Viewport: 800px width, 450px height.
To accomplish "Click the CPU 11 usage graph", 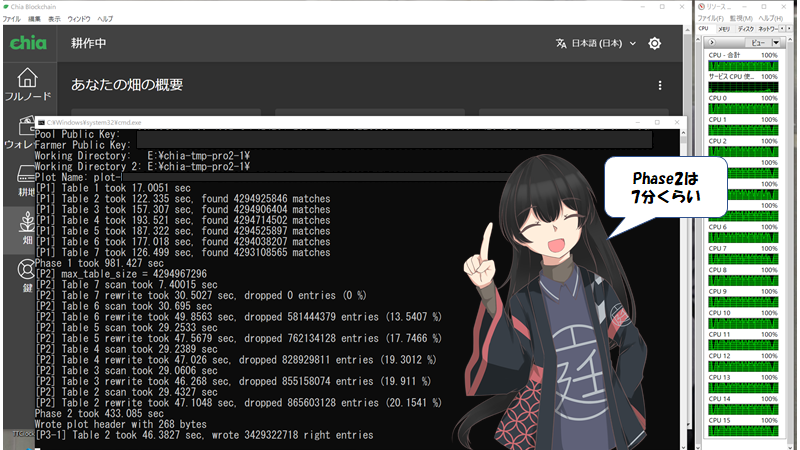I will click(x=743, y=345).
